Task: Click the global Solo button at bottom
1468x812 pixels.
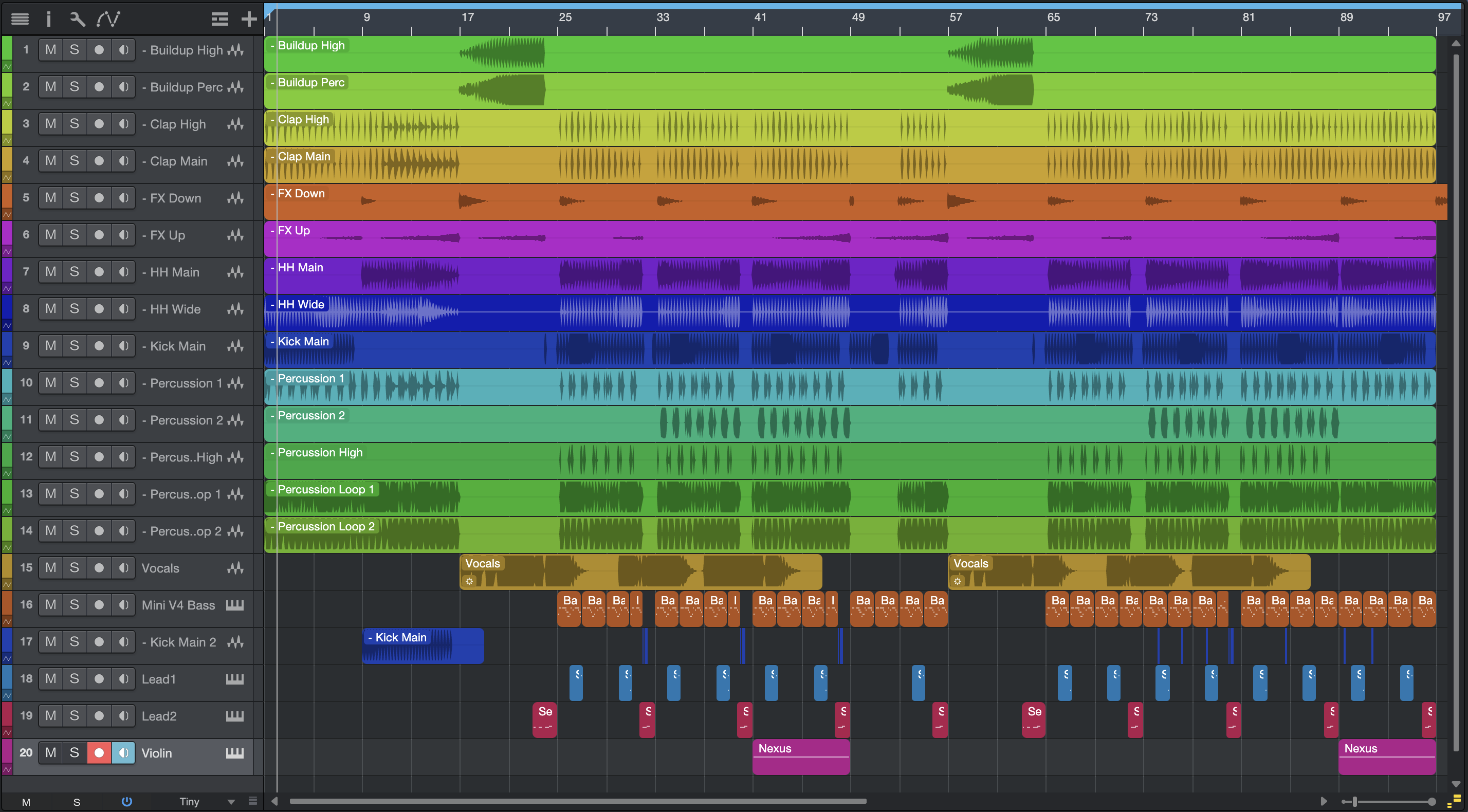Action: pyautogui.click(x=77, y=802)
